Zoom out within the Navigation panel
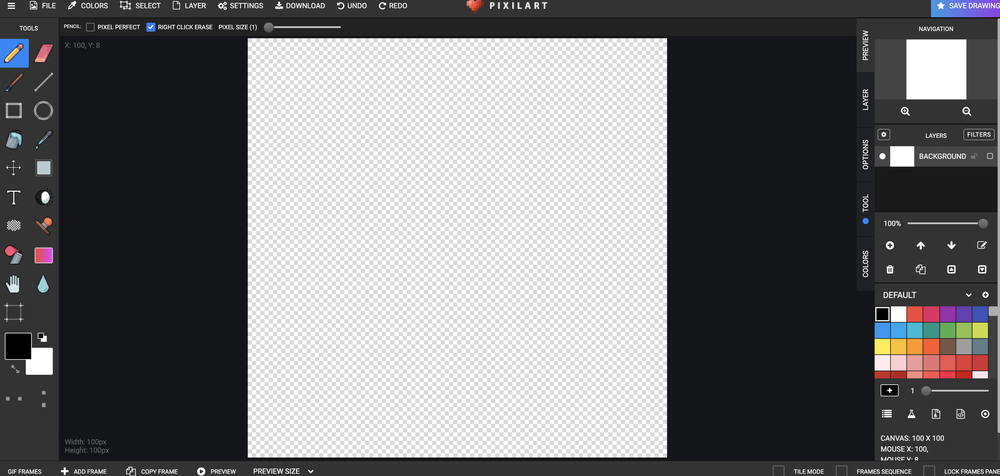This screenshot has height=476, width=1000. pyautogui.click(x=967, y=112)
